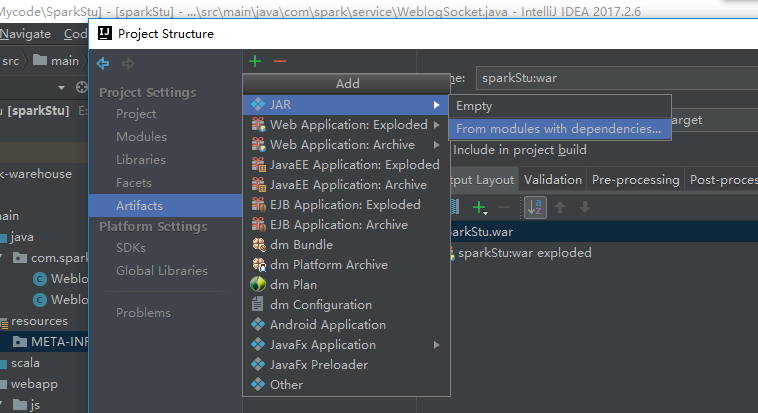The height and width of the screenshot is (413, 758).
Task: Click the sort alphabetically icon in Output Layout
Action: (x=535, y=207)
